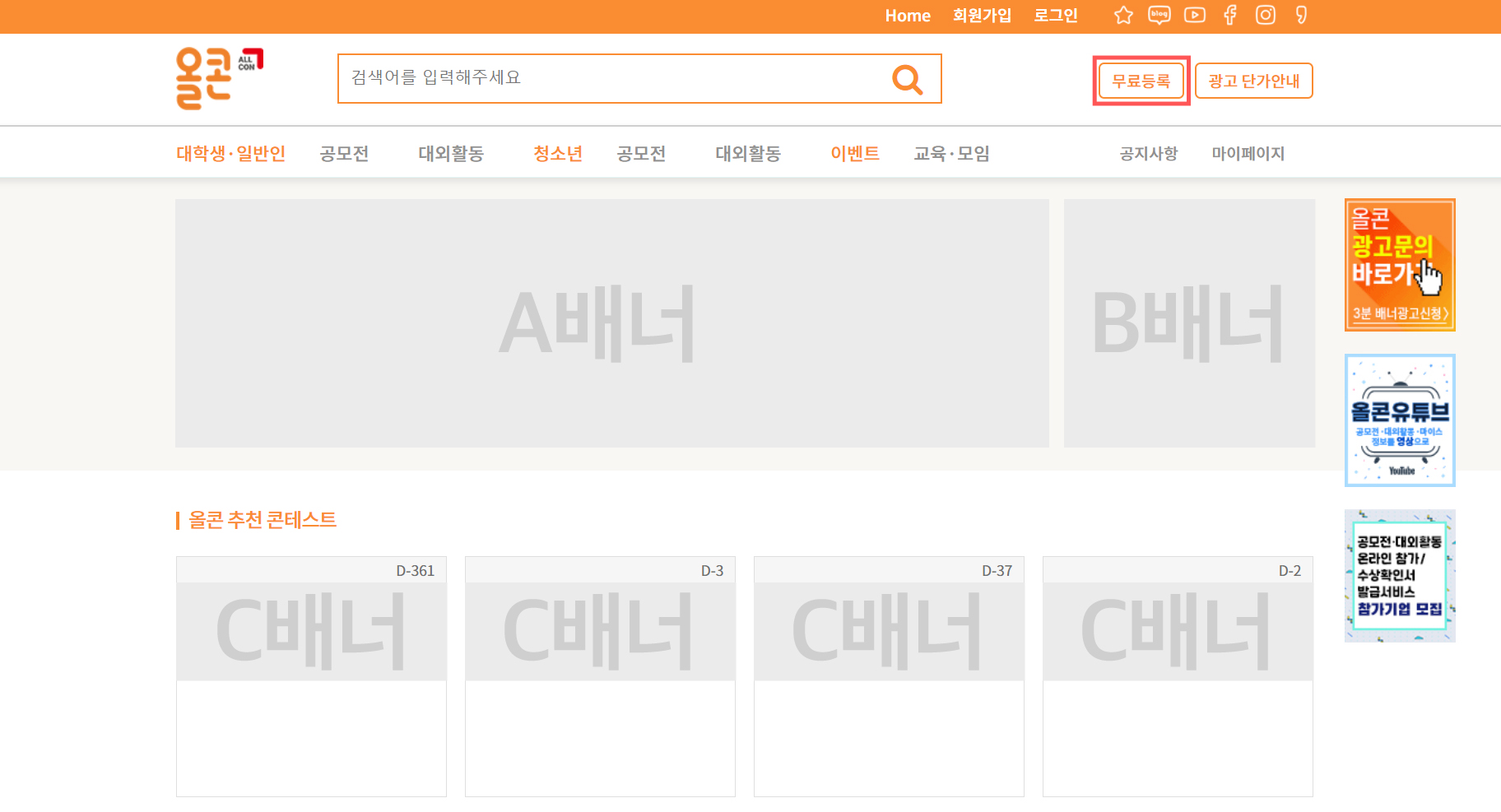The height and width of the screenshot is (812, 1501).
Task: Go to Home in the top bar
Action: pos(907,16)
